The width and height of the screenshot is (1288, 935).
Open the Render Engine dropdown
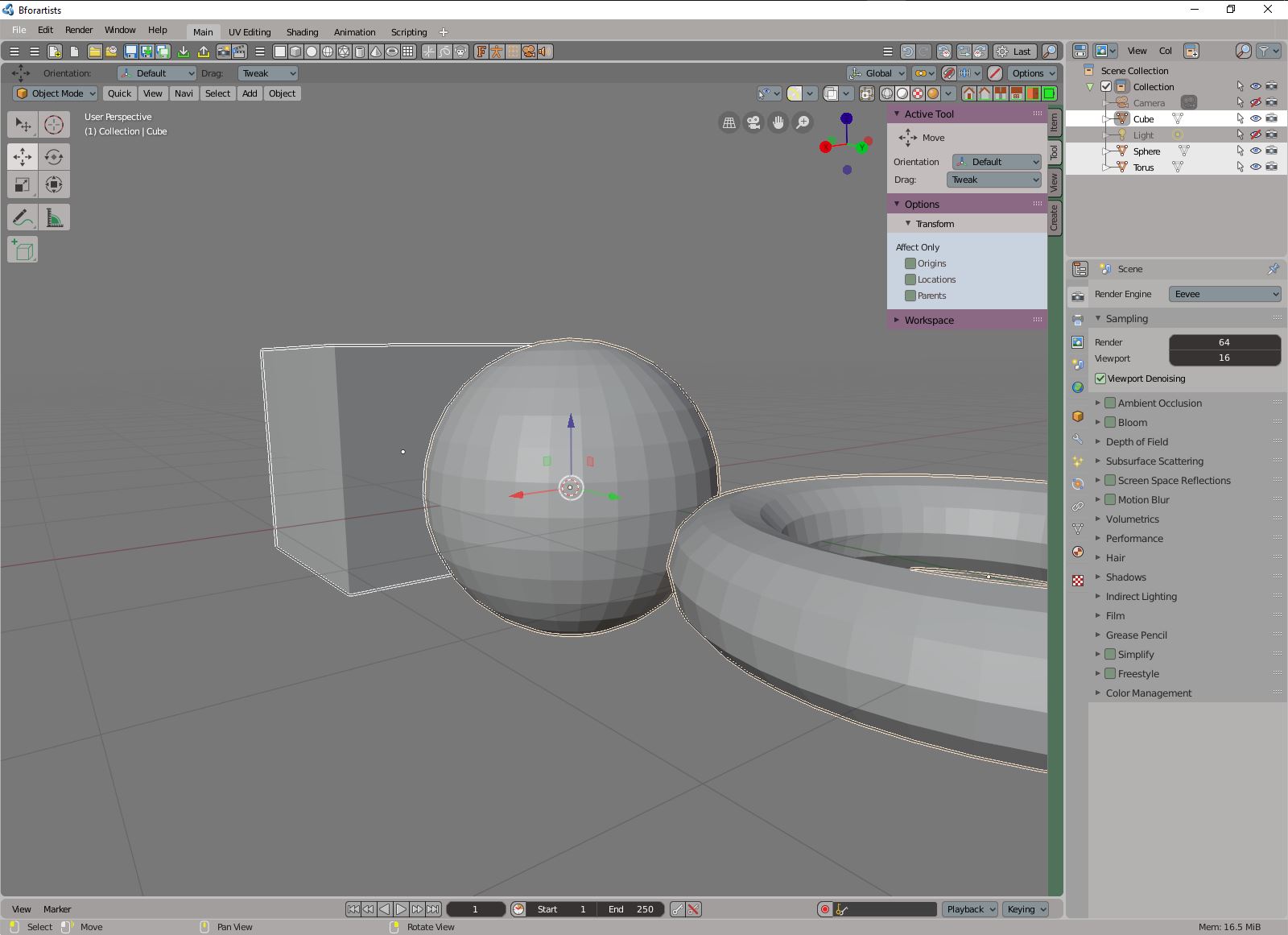1224,294
